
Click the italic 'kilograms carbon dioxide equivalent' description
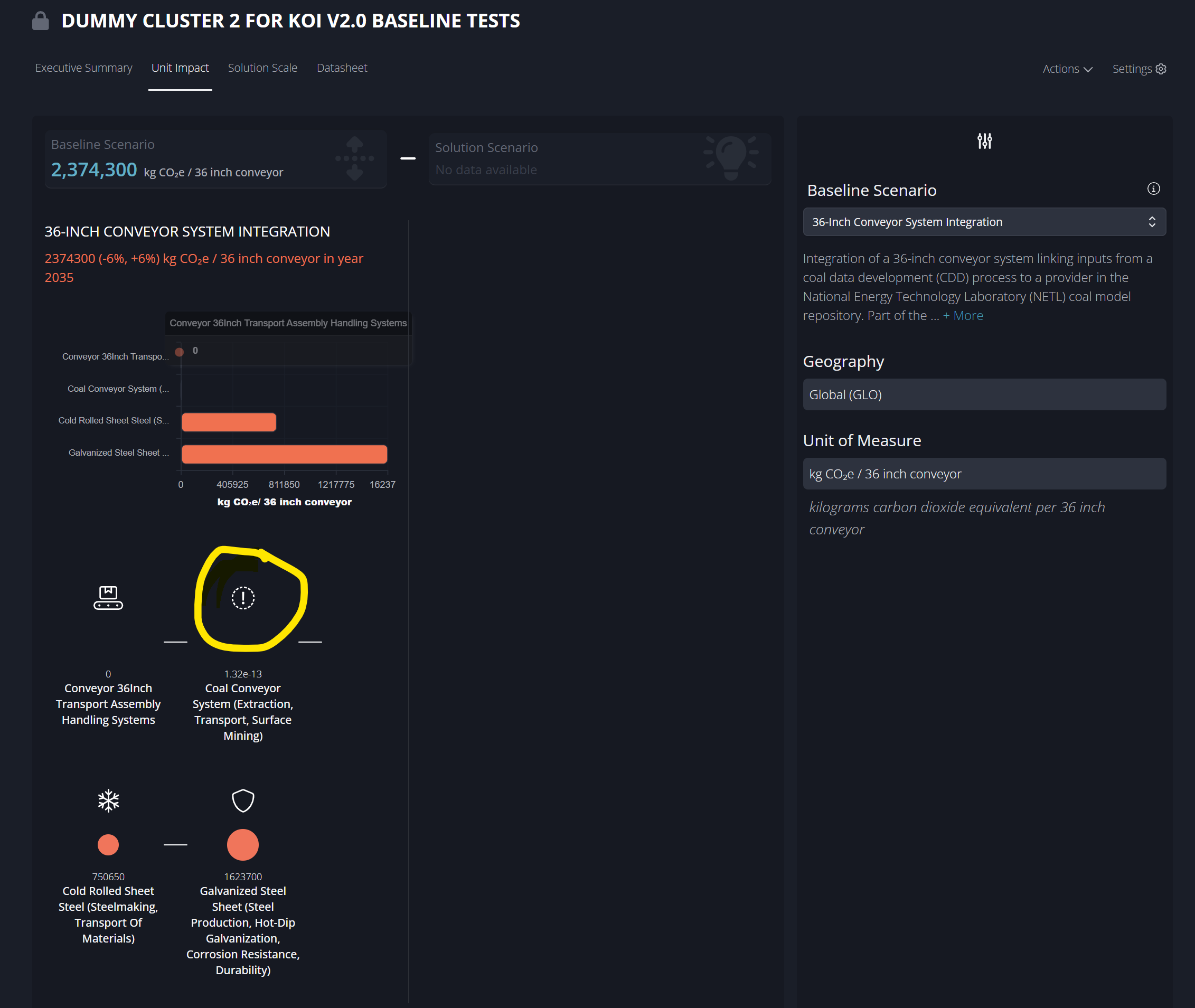point(957,517)
